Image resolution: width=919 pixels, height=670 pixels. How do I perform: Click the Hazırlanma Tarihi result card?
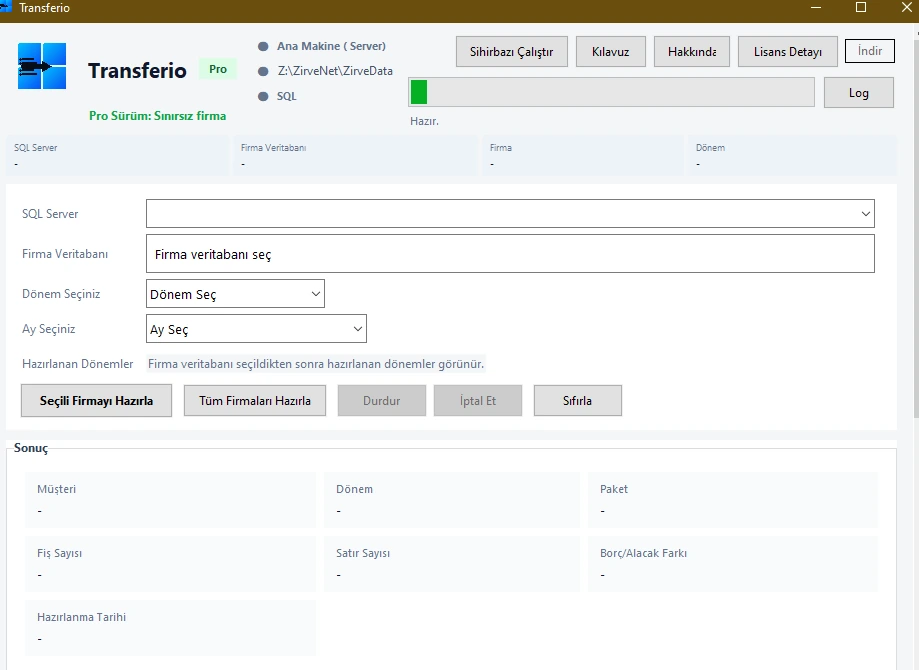click(x=171, y=628)
